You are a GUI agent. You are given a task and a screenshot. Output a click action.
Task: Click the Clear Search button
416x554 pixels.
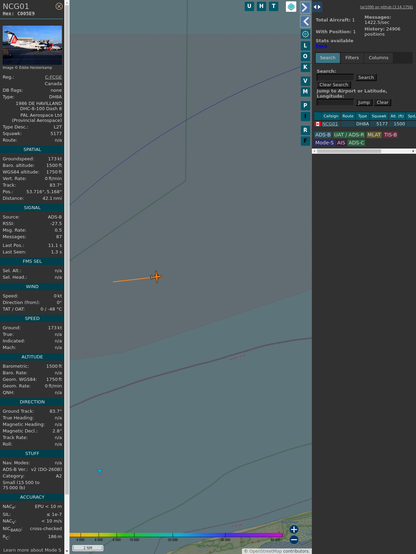coord(334,84)
